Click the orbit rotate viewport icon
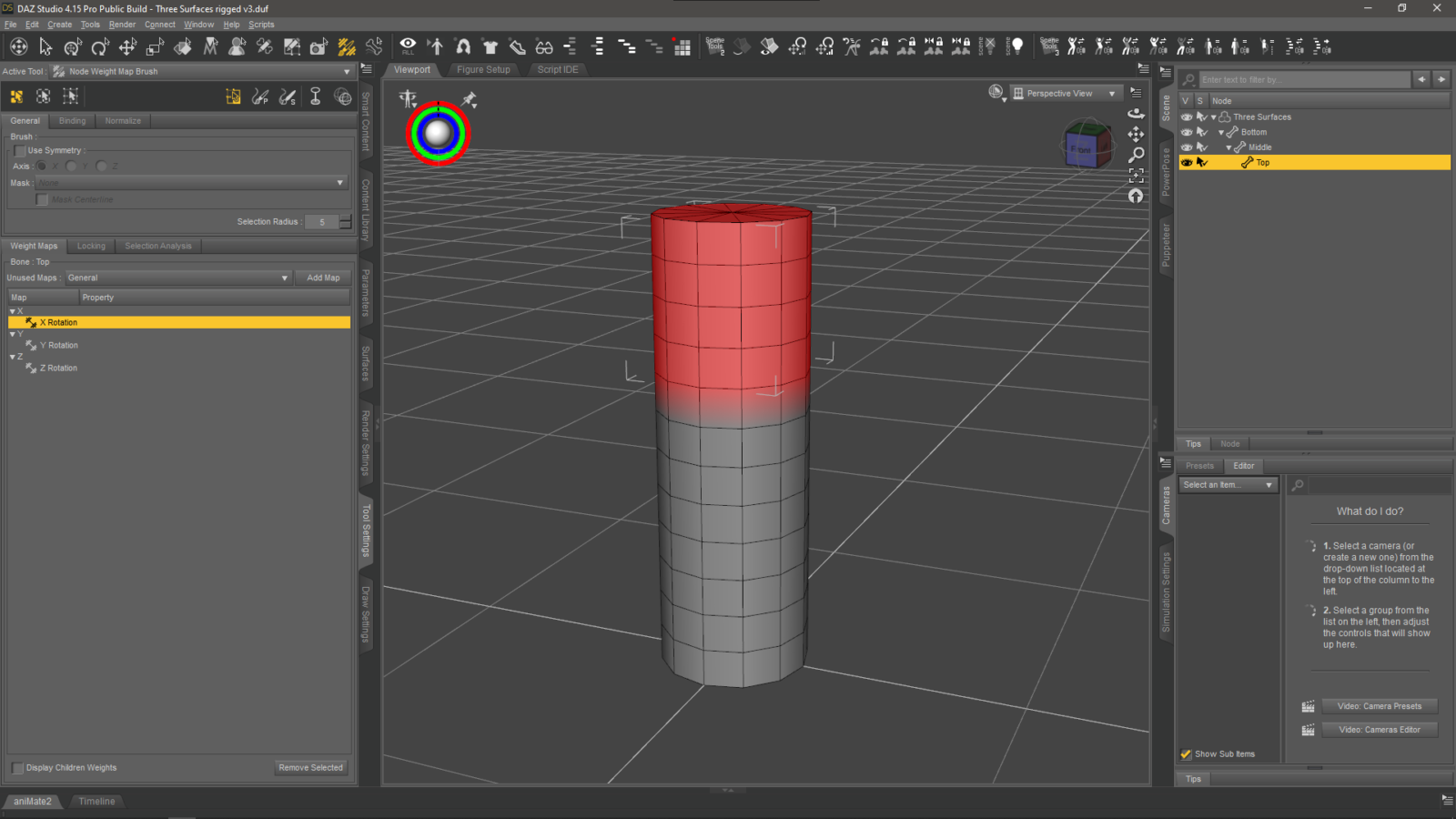Image resolution: width=1456 pixels, height=819 pixels. pyautogui.click(x=1137, y=114)
